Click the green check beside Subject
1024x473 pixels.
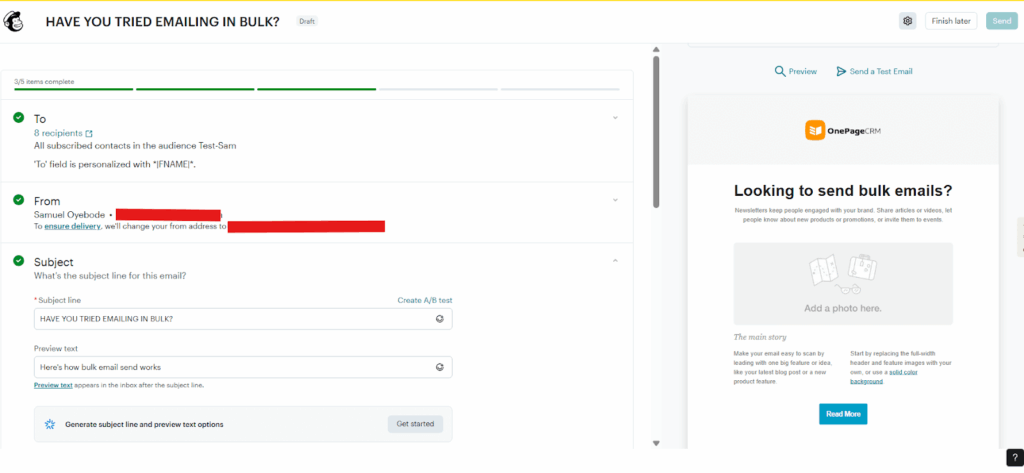[18, 261]
